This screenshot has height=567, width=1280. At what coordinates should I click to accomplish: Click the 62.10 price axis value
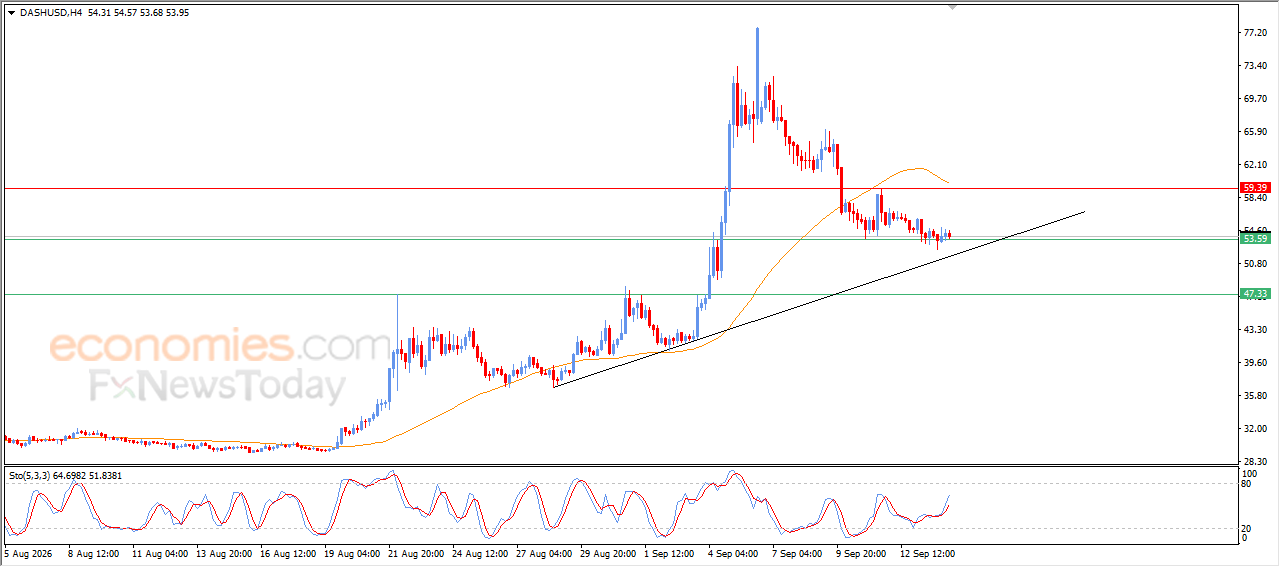click(x=1255, y=165)
